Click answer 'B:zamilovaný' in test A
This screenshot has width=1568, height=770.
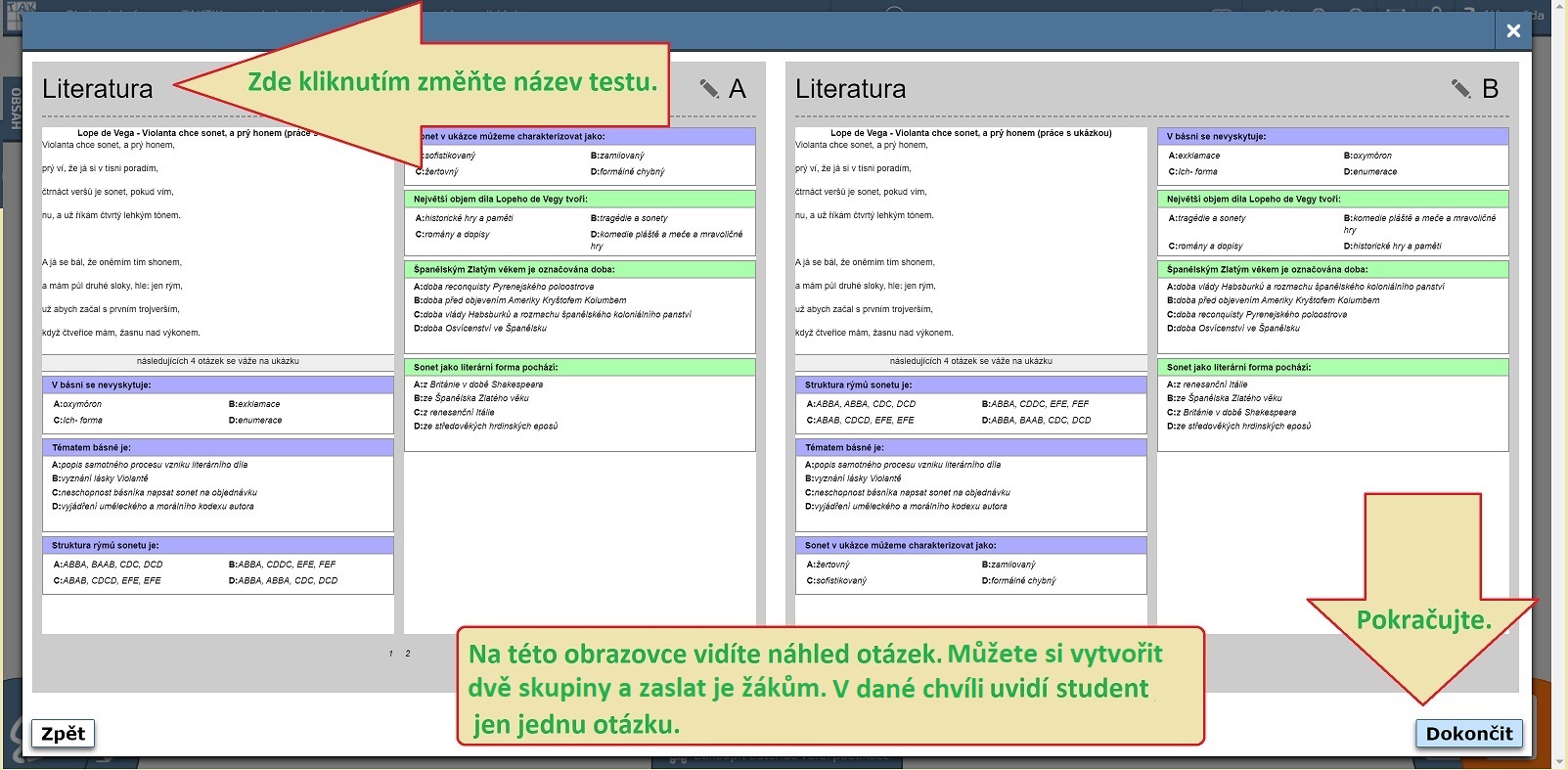[x=617, y=156]
